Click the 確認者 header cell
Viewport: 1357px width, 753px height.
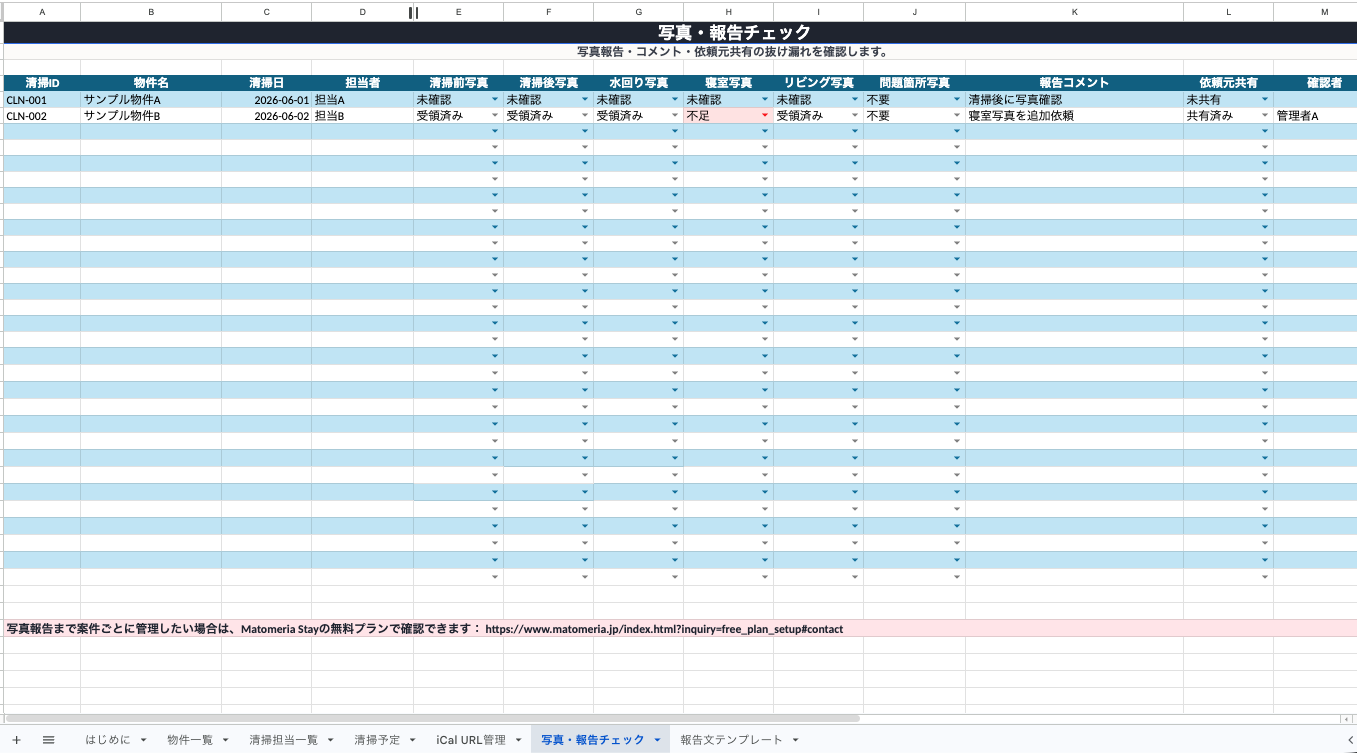pyautogui.click(x=1315, y=83)
